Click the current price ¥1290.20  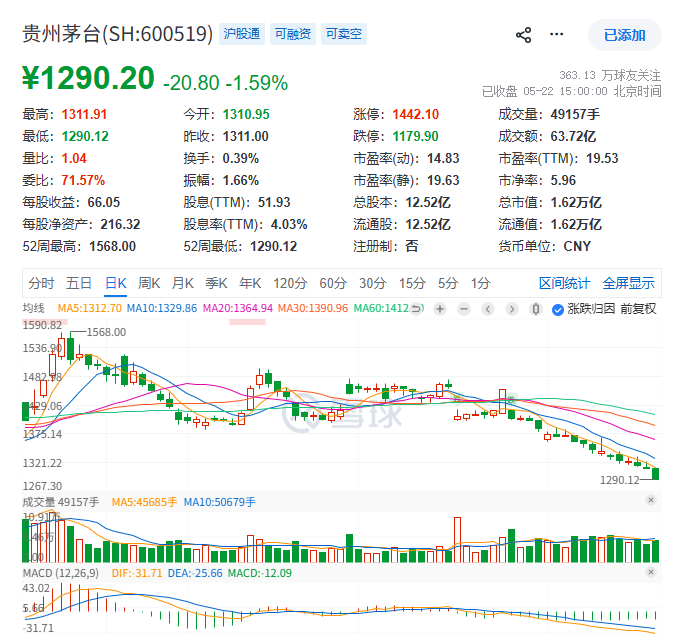point(89,78)
